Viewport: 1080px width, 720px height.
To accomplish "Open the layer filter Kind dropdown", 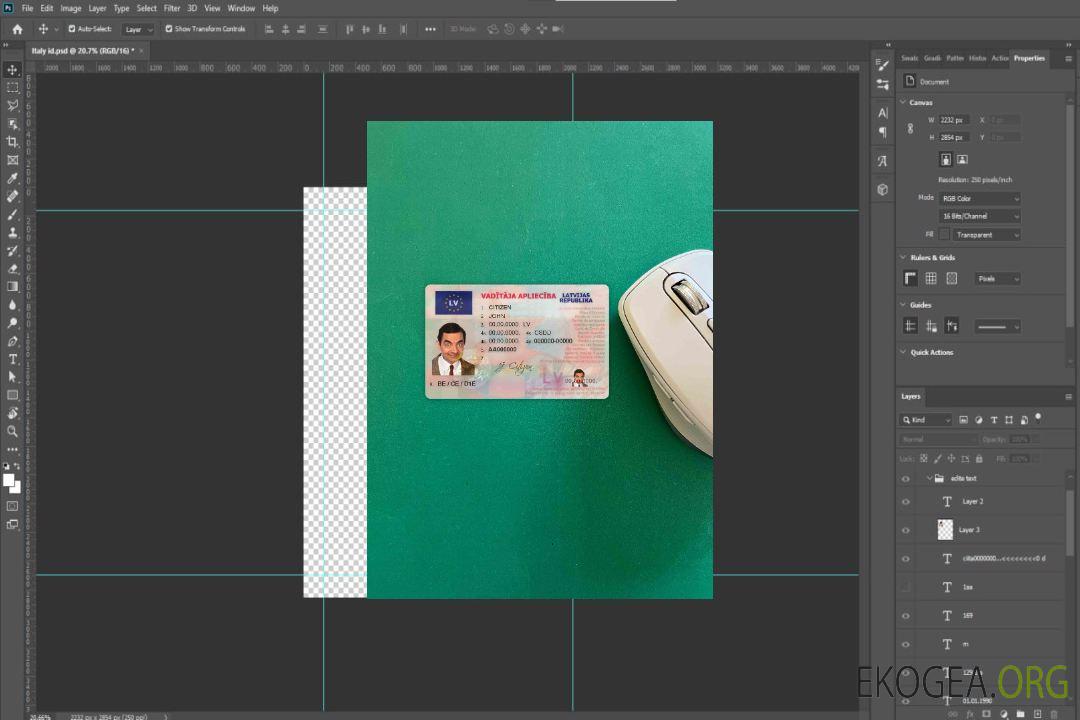I will 926,420.
